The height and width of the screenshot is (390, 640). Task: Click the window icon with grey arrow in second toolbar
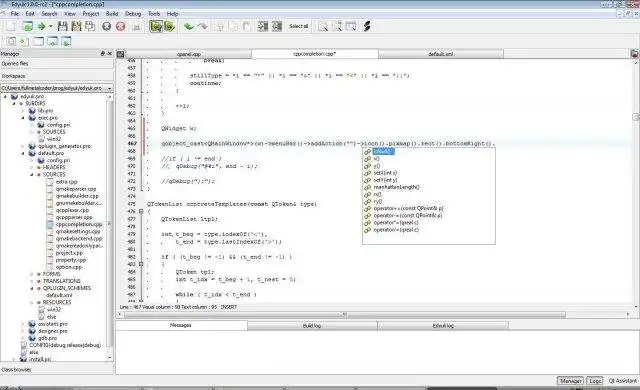[x=52, y=41]
